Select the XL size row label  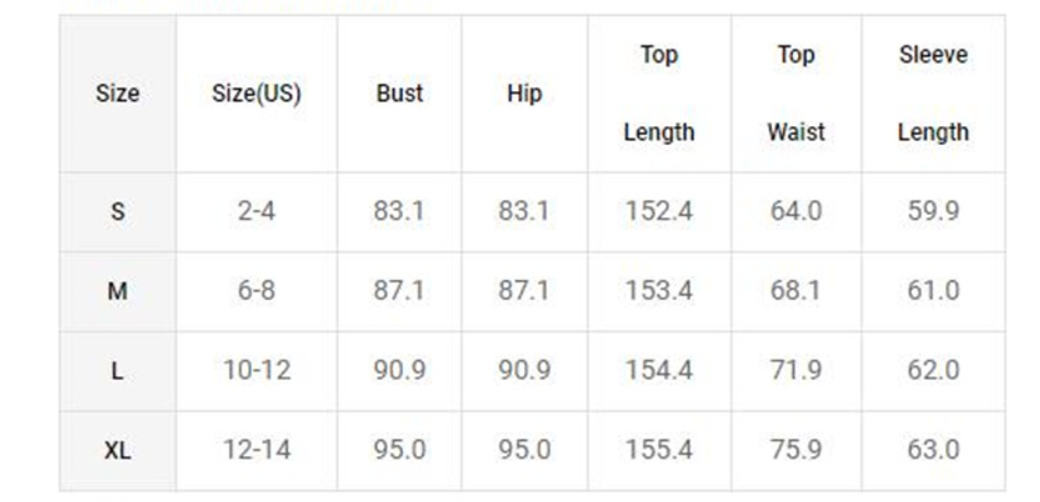(117, 450)
